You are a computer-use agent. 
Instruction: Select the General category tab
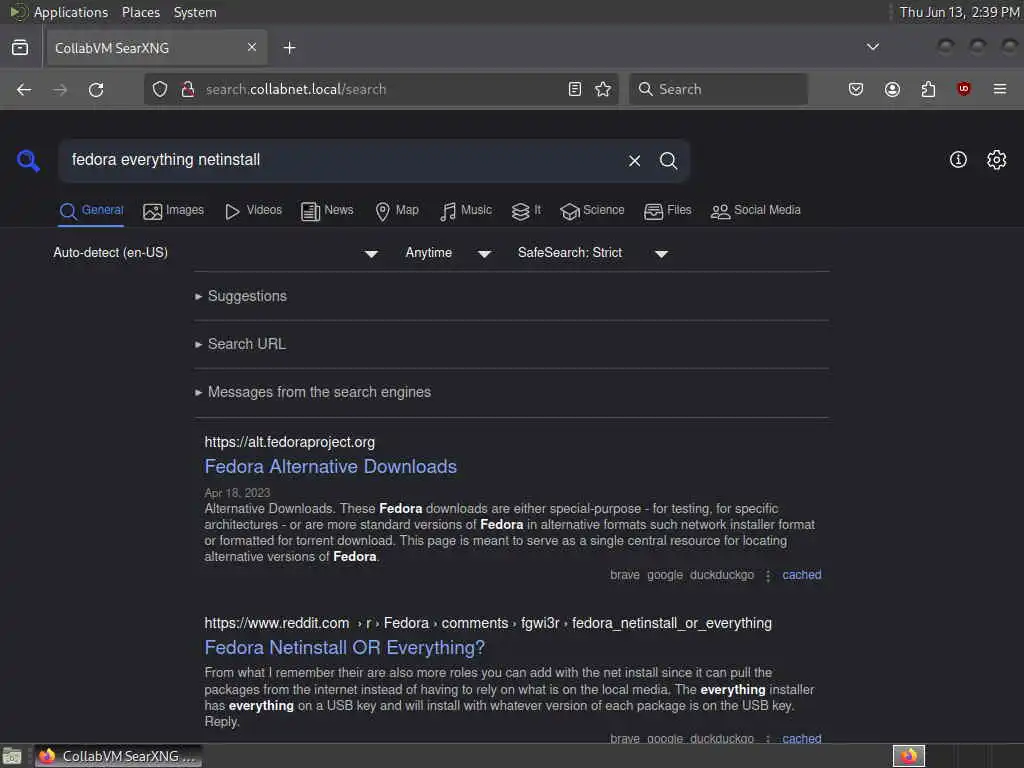91,210
